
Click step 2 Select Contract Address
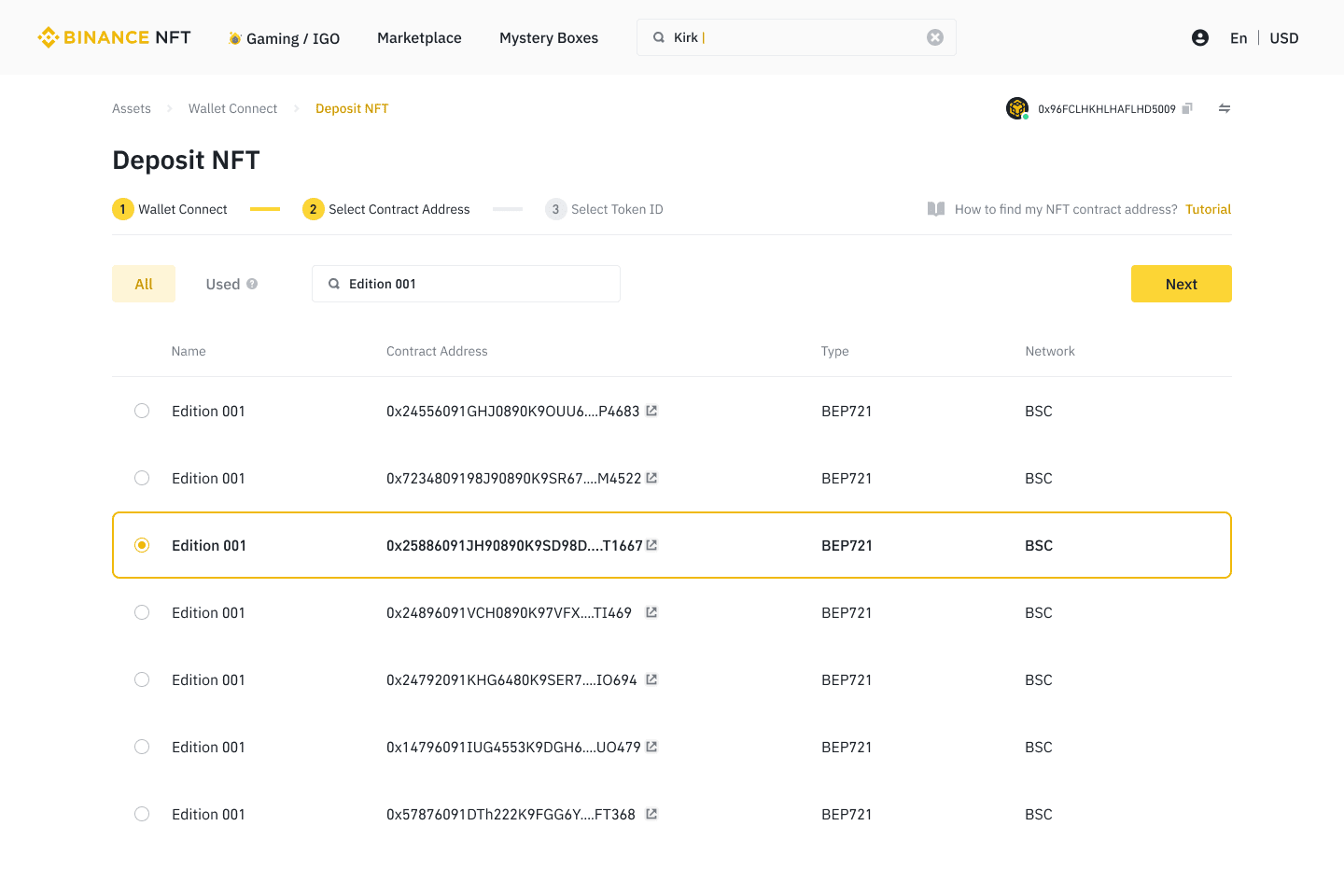coord(386,209)
